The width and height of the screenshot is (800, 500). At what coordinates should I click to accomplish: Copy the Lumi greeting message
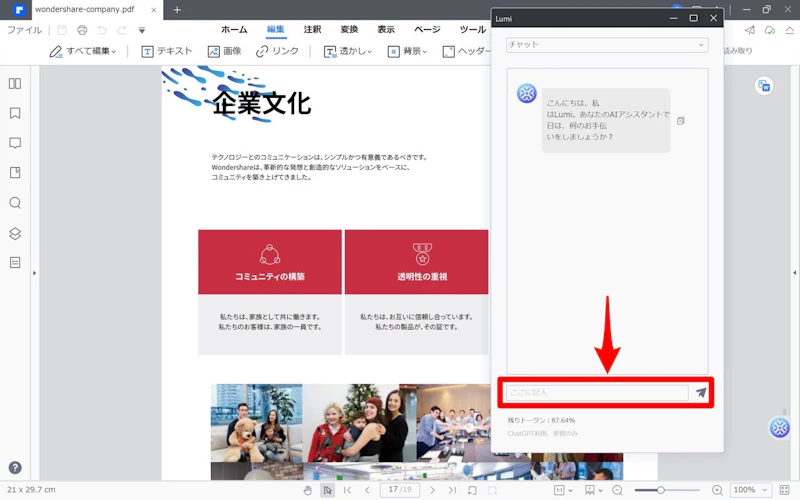click(681, 121)
